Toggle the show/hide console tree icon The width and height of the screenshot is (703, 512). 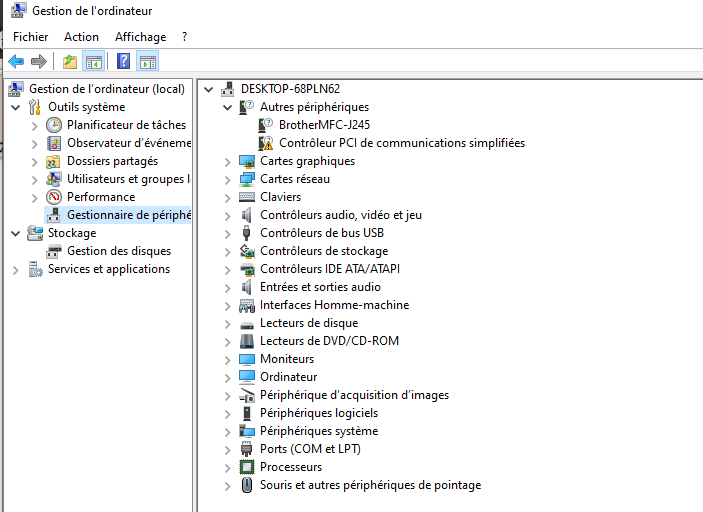94,61
